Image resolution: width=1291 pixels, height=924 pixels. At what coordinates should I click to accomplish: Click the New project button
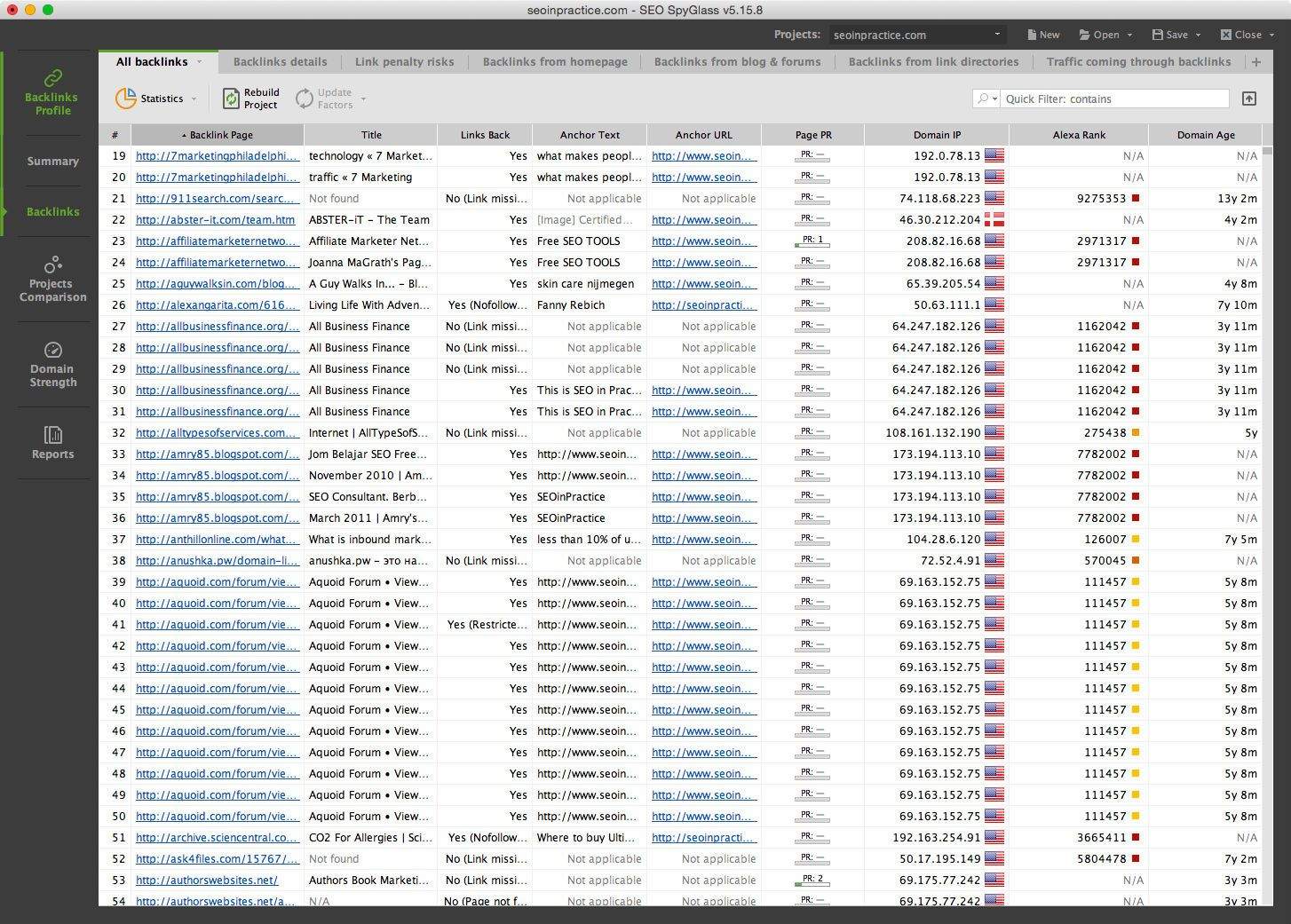pyautogui.click(x=1043, y=35)
